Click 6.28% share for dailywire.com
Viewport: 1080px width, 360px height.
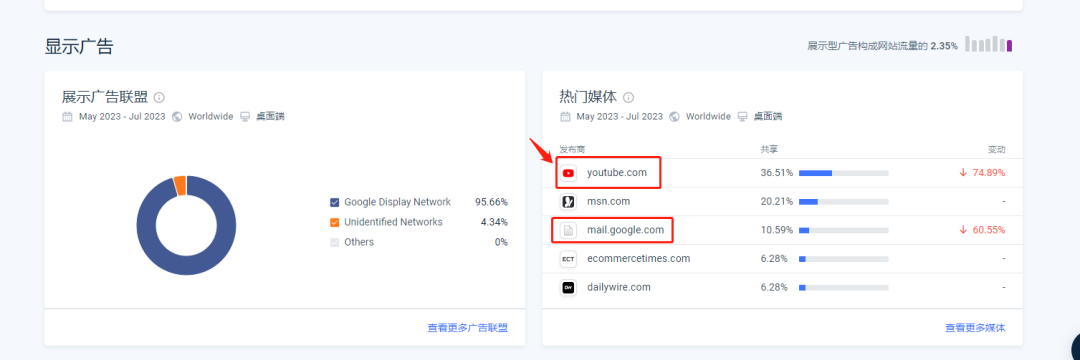(x=774, y=288)
